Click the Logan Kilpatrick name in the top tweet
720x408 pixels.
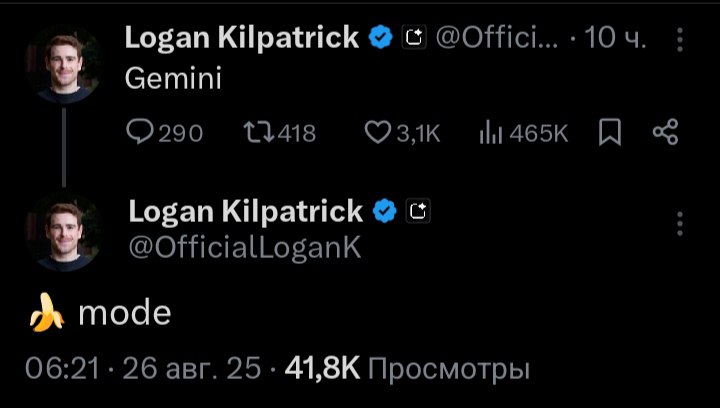coord(241,38)
